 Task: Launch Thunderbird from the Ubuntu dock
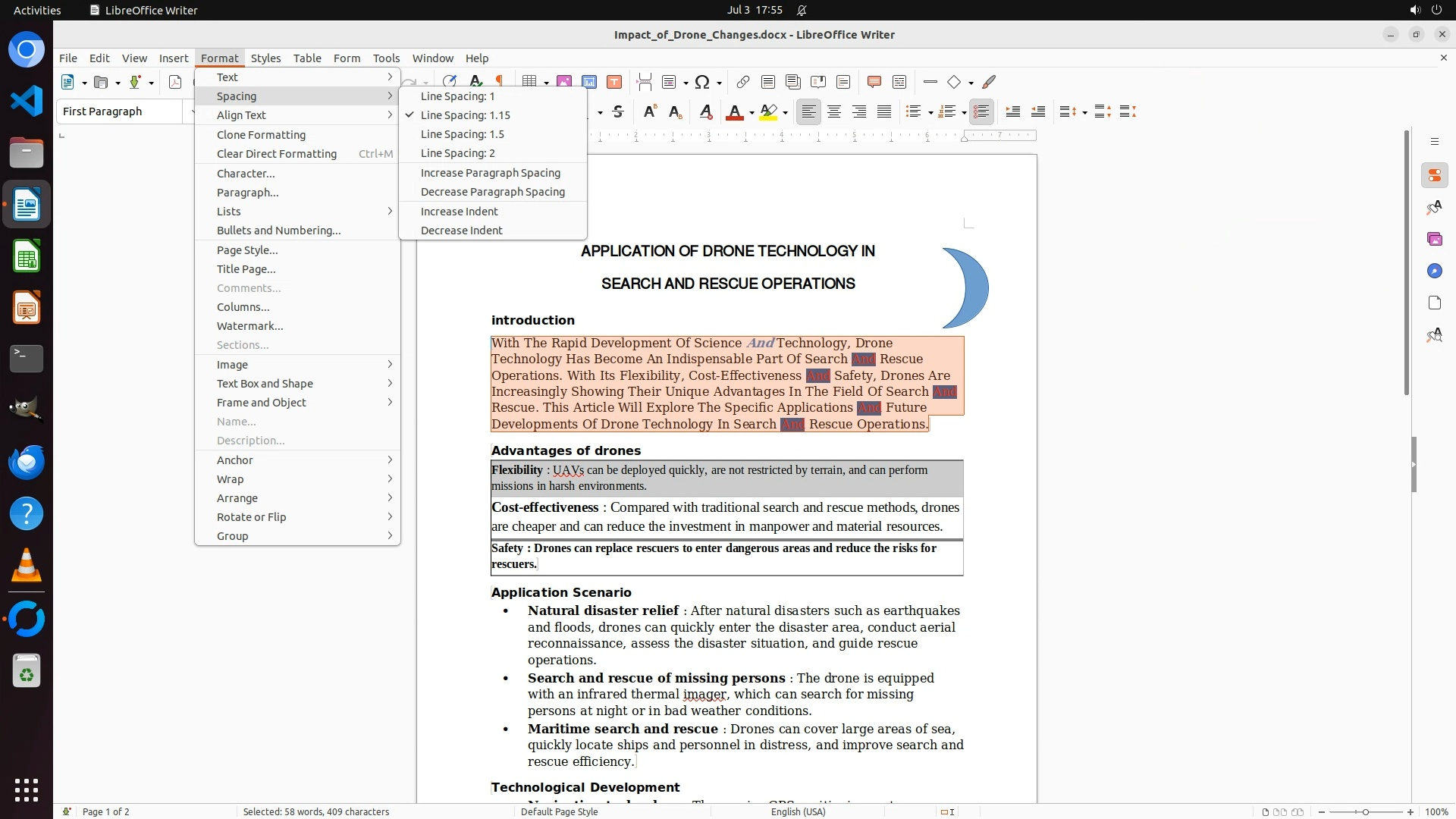tap(27, 462)
